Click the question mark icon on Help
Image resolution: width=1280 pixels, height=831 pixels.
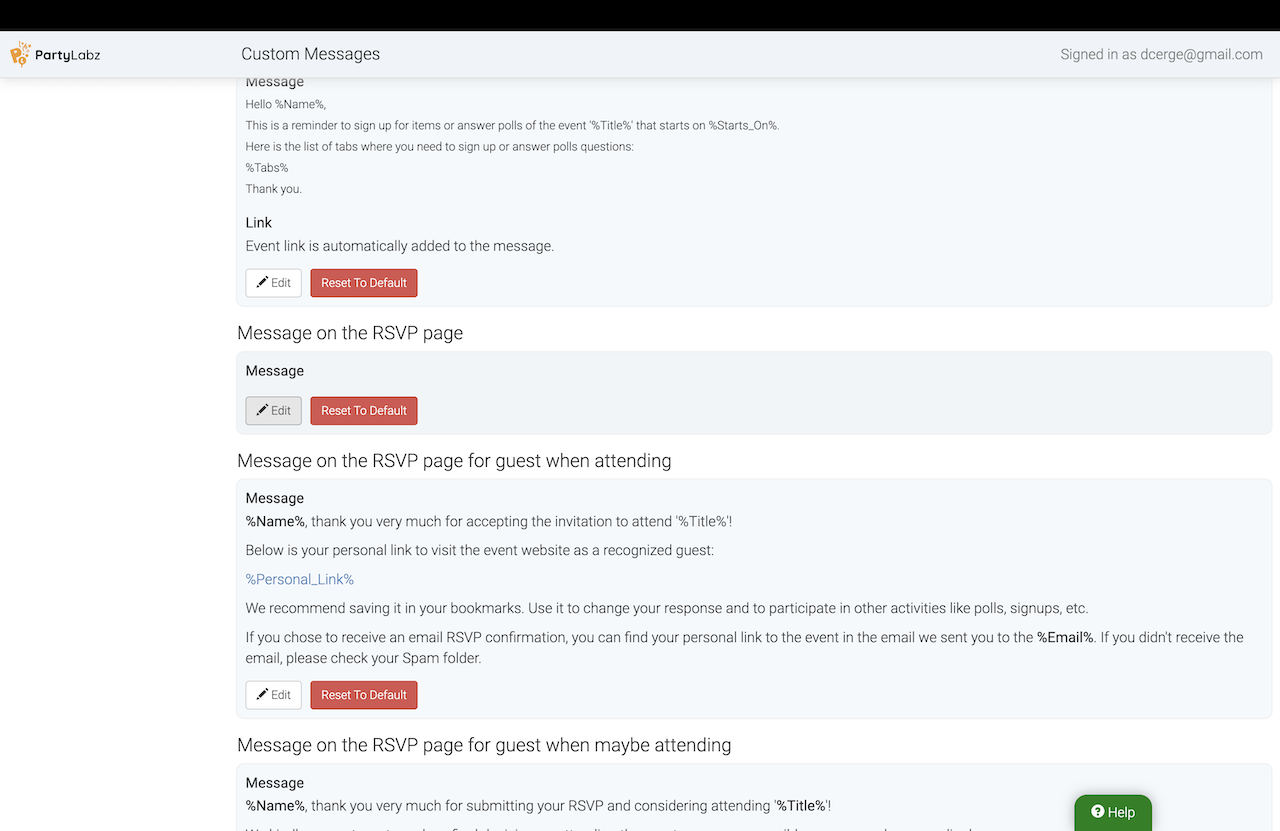(1097, 812)
